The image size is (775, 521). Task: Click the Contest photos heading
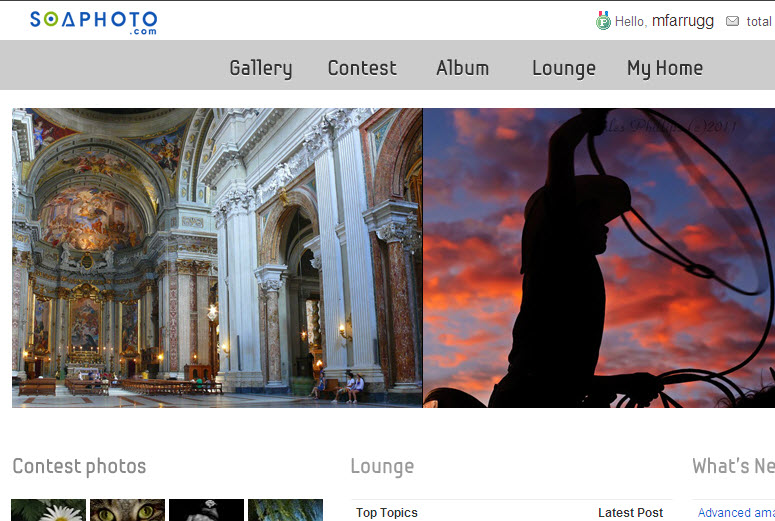tap(79, 466)
